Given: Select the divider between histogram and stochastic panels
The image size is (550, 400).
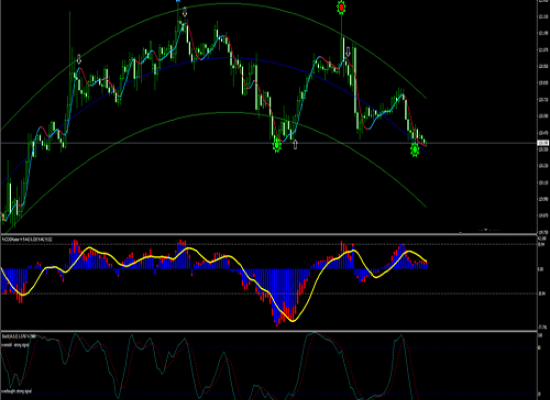Looking at the screenshot, I should point(268,331).
